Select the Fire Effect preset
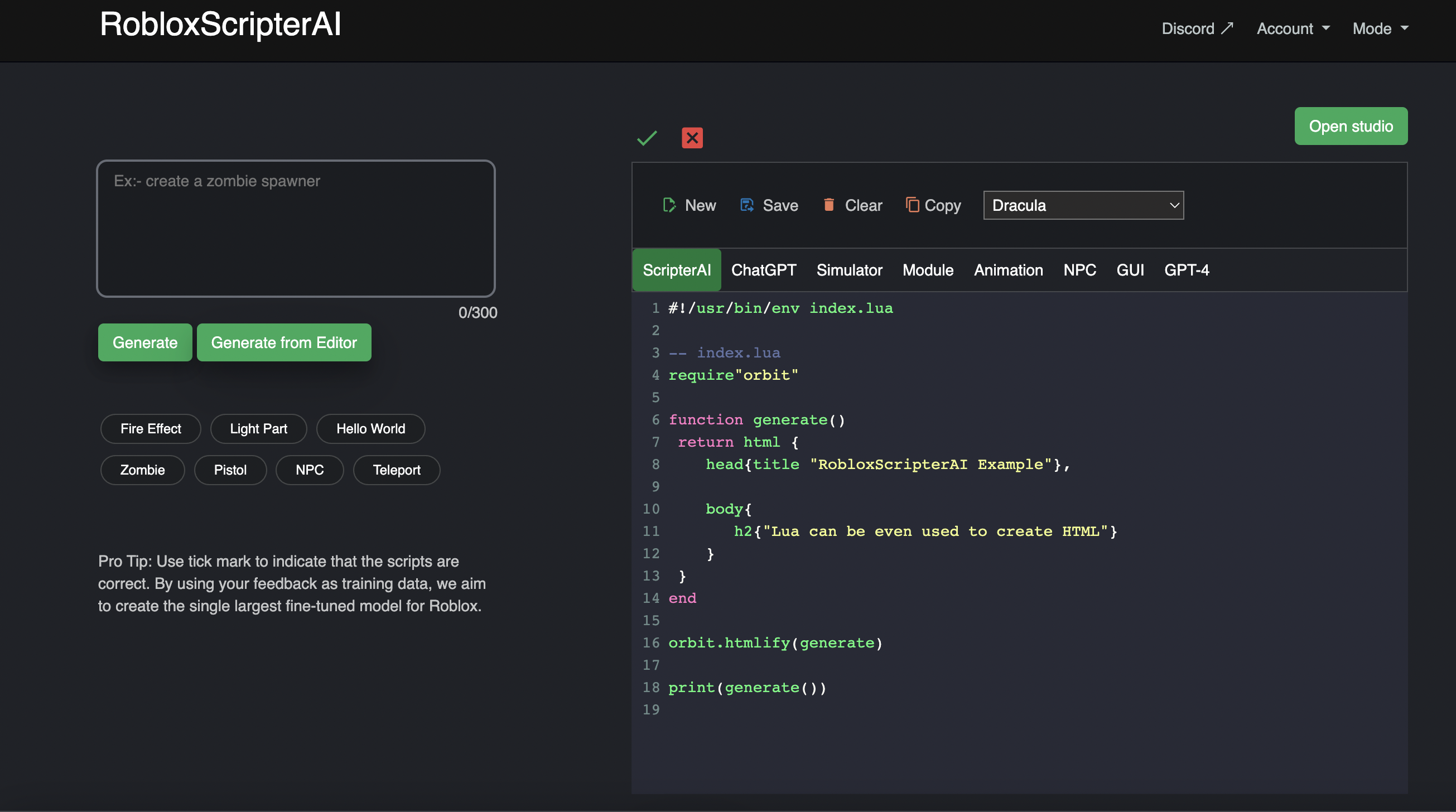Viewport: 1456px width, 812px height. 151,428
